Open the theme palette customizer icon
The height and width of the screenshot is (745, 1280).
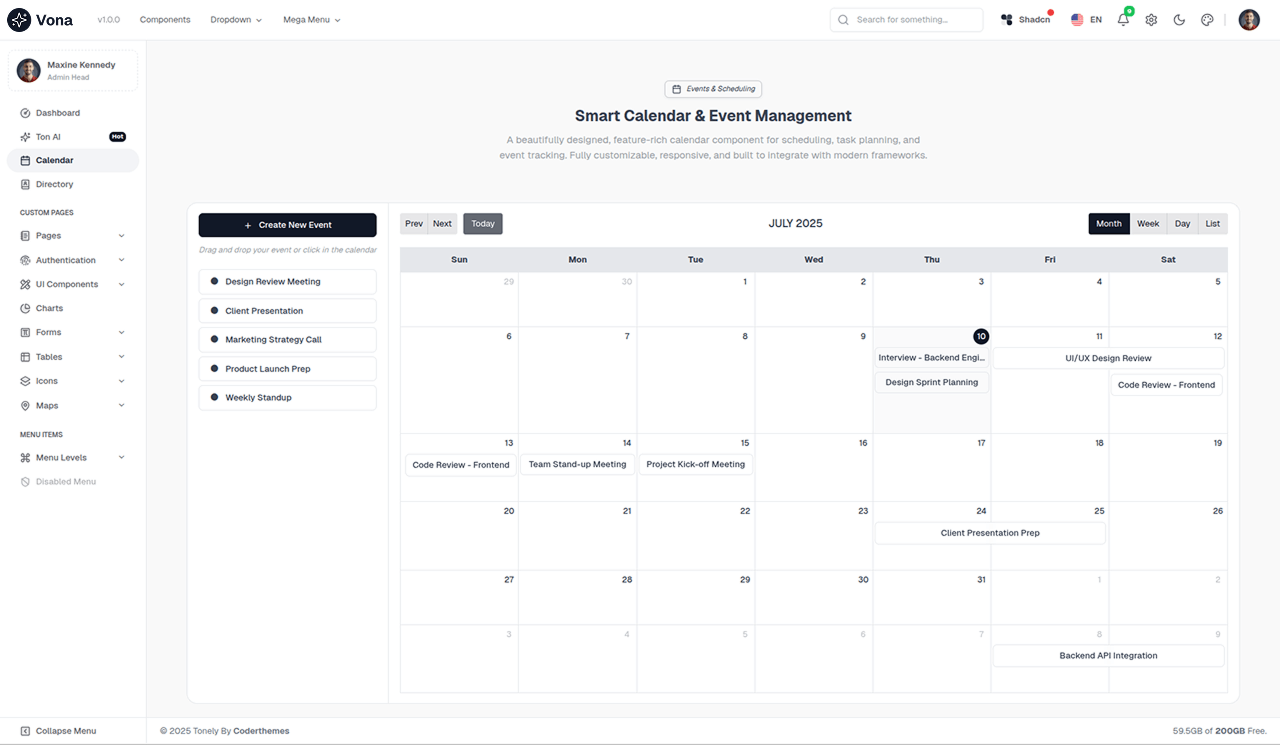pyautogui.click(x=1207, y=20)
